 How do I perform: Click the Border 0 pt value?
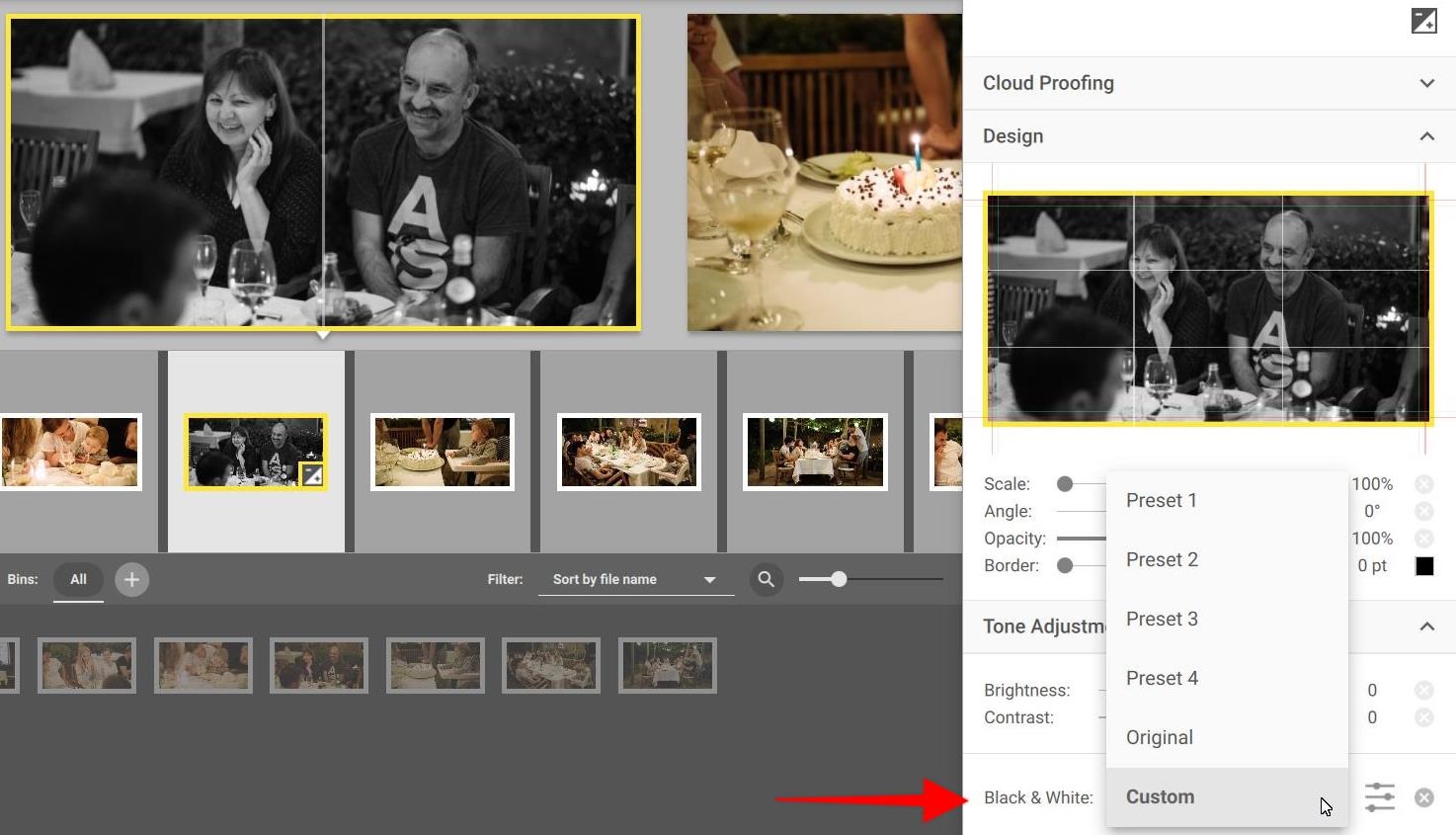[1372, 566]
